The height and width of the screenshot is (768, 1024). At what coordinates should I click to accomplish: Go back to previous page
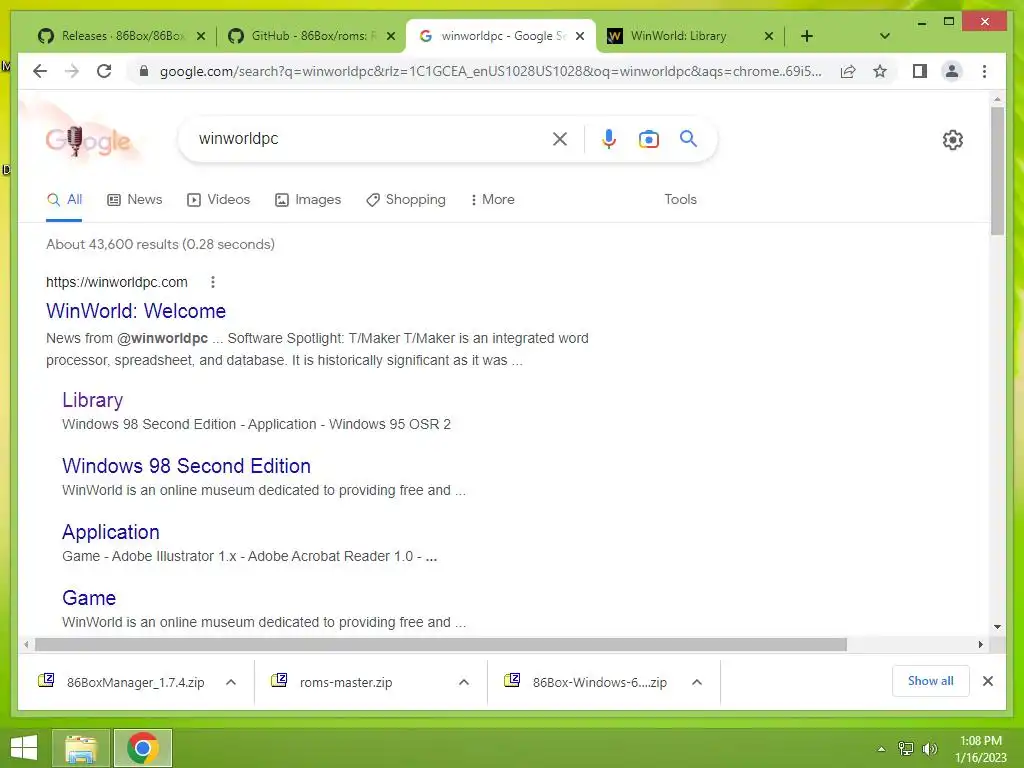tap(40, 71)
